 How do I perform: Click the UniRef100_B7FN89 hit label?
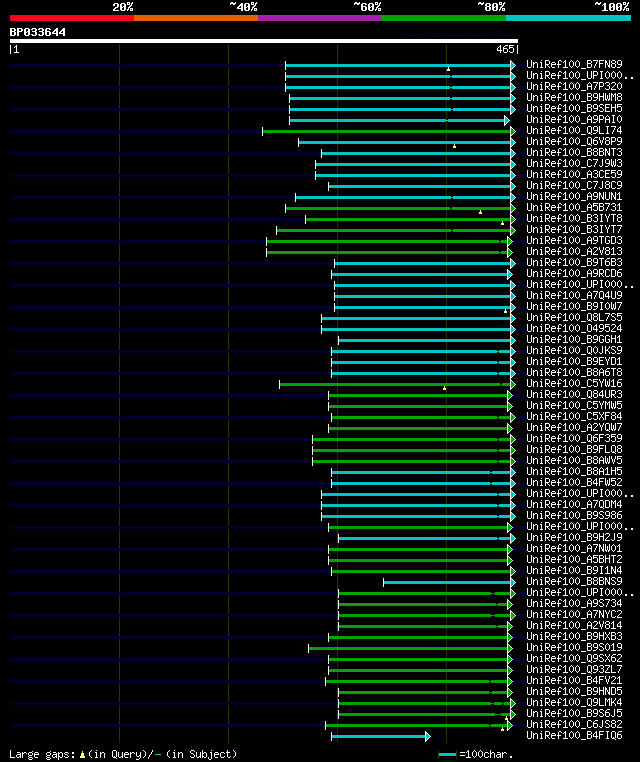[574, 64]
